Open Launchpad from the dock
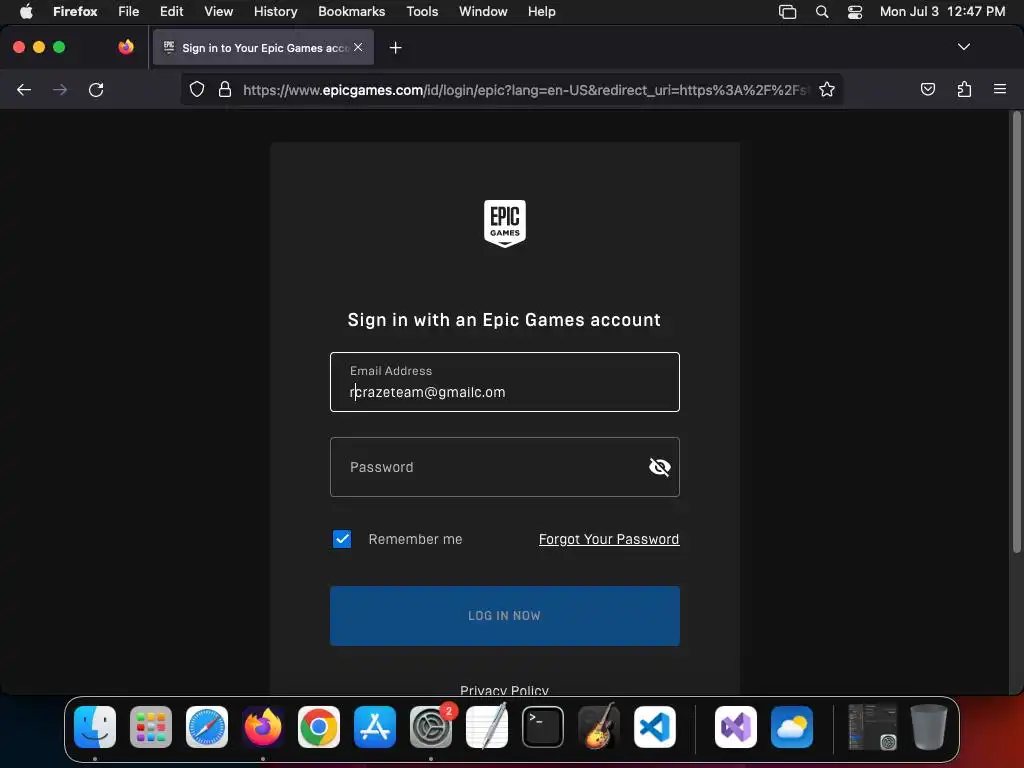Screen dimensions: 1024x768 pyautogui.click(x=151, y=727)
